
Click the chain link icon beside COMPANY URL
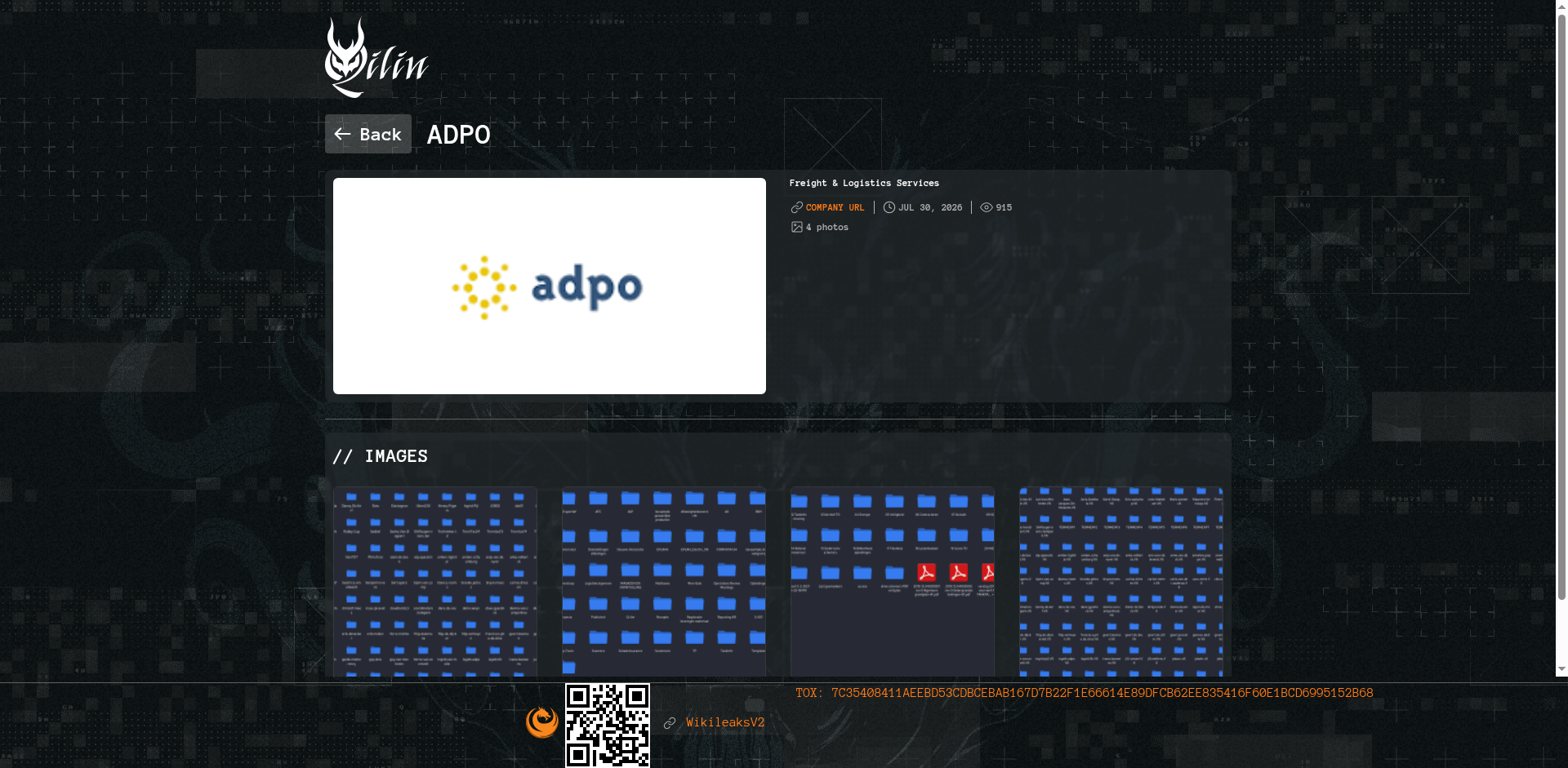(x=797, y=207)
